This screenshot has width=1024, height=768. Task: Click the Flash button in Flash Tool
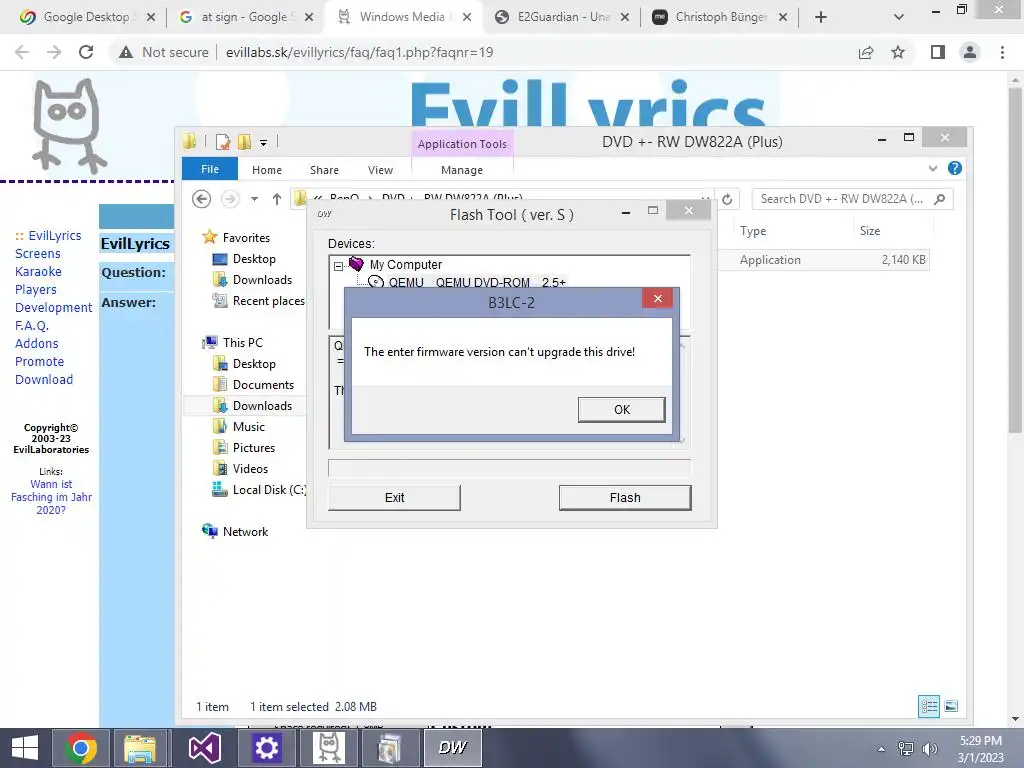pos(625,498)
